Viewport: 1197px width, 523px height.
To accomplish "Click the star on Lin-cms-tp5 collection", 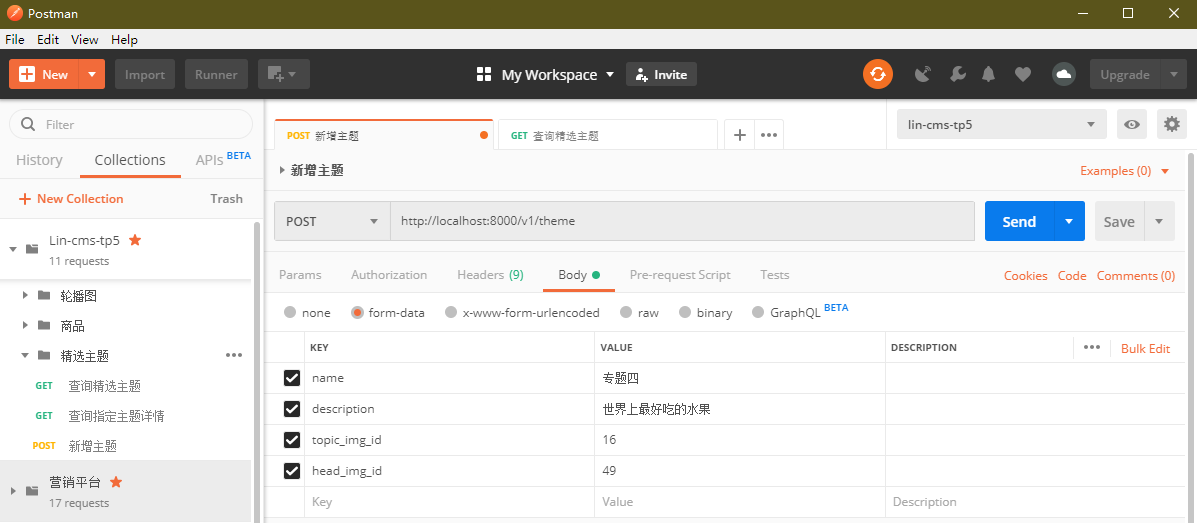I will coord(135,240).
